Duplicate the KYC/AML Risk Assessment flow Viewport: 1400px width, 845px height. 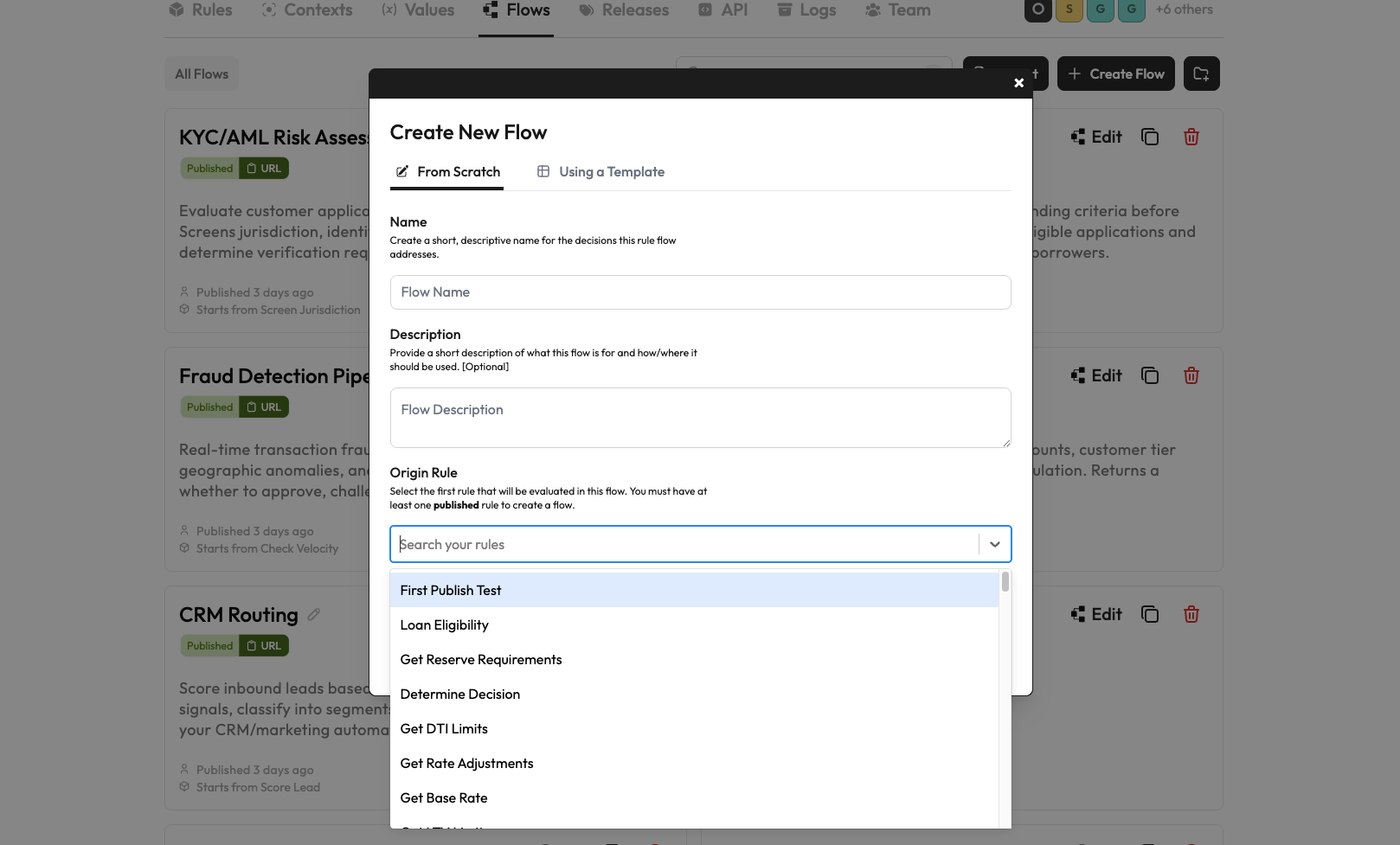1150,137
